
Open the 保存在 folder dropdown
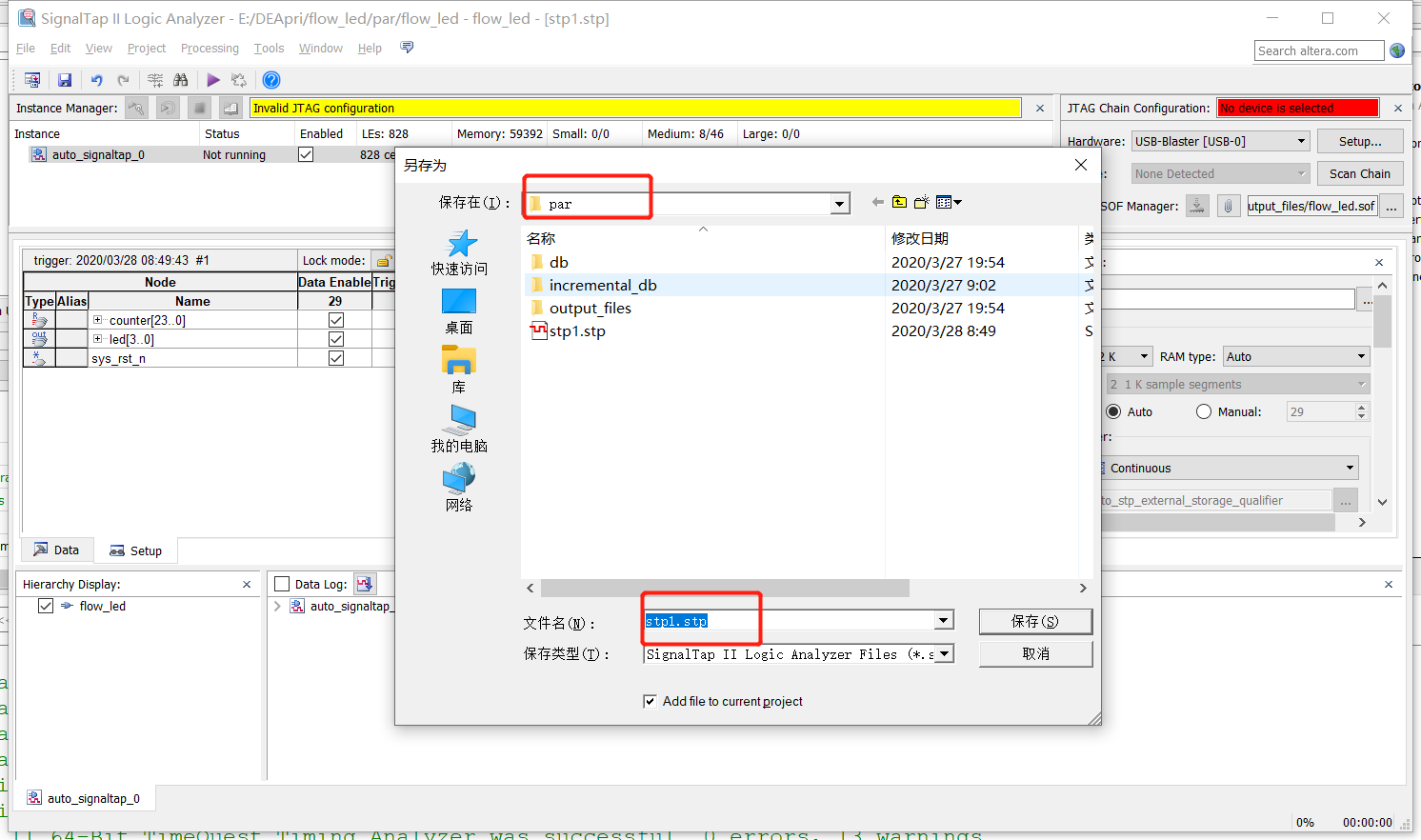tap(838, 203)
